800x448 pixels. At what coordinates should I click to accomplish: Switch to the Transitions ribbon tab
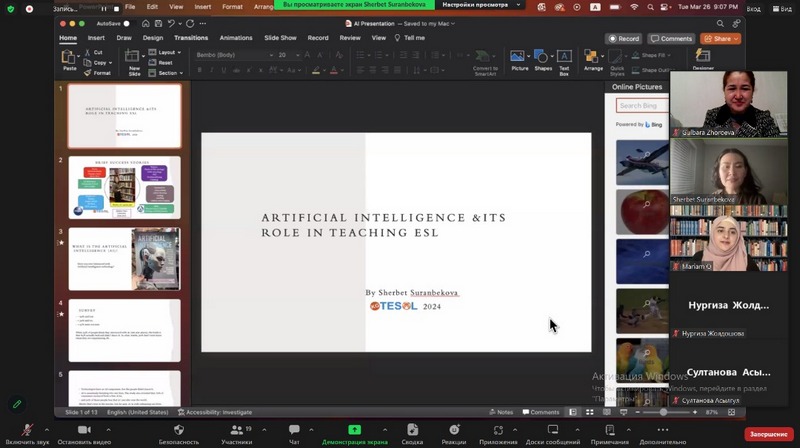click(x=191, y=38)
